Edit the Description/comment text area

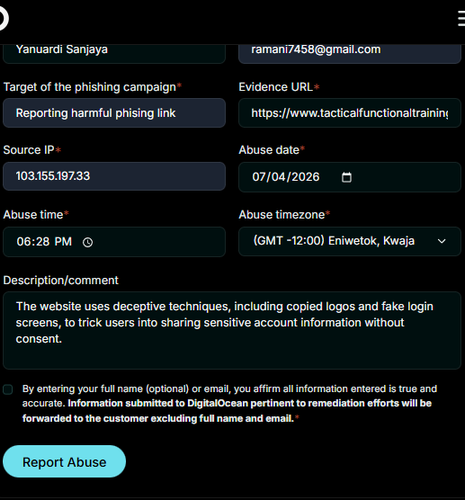pos(232,330)
